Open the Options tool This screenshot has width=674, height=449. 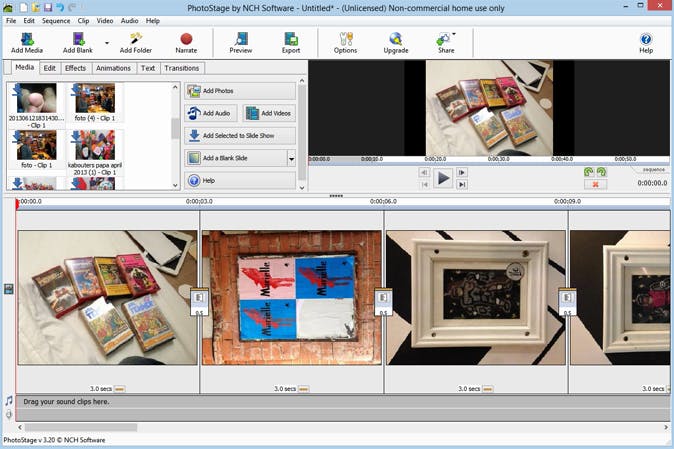345,43
